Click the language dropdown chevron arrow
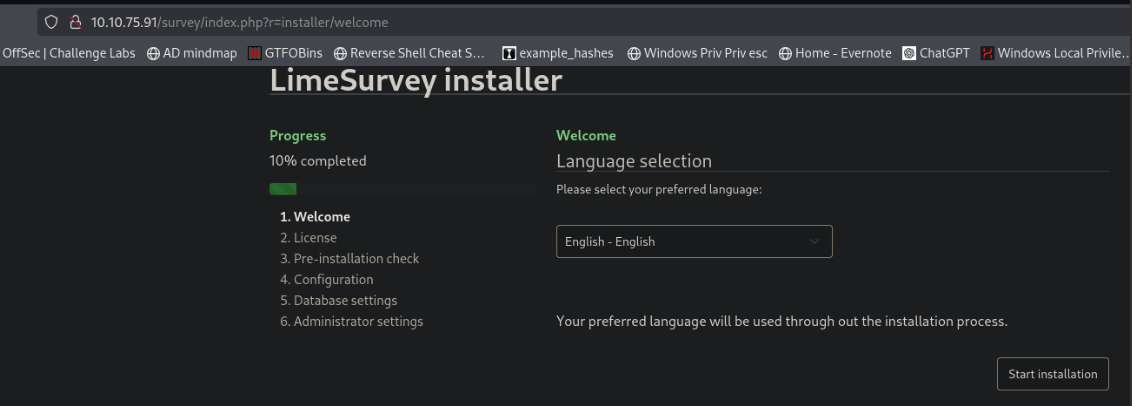1132x406 pixels. (814, 242)
